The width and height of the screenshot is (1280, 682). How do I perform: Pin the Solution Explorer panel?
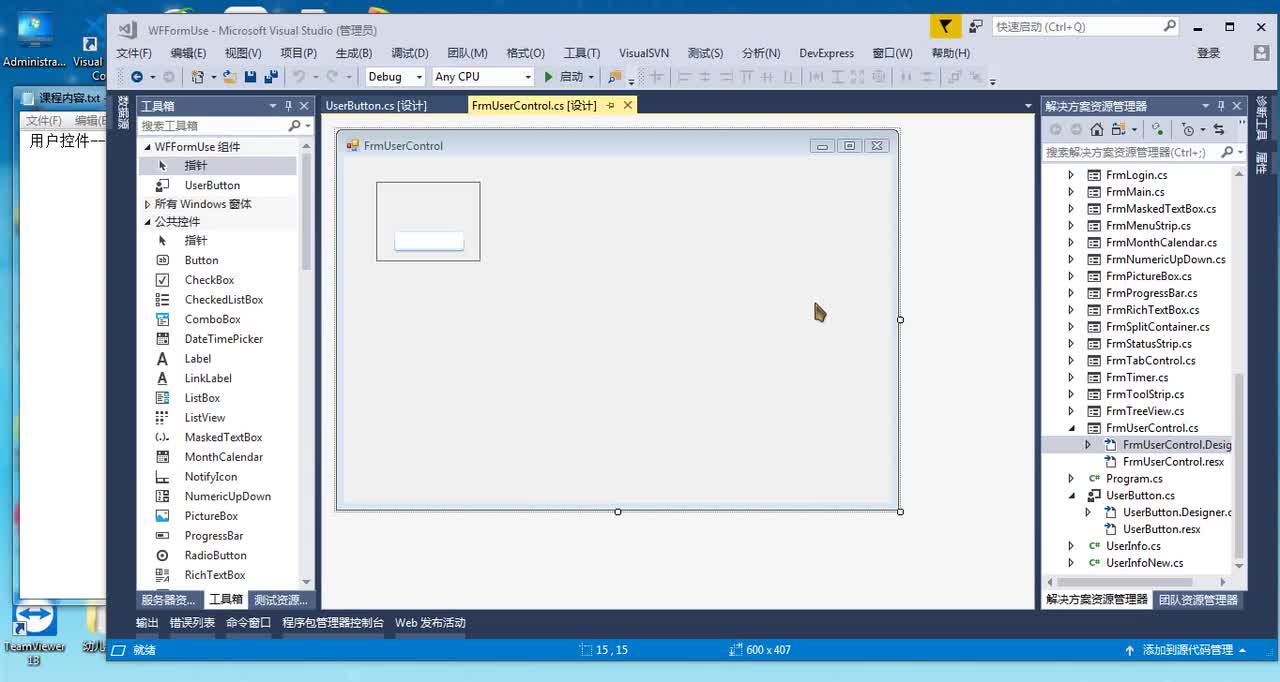click(1220, 106)
